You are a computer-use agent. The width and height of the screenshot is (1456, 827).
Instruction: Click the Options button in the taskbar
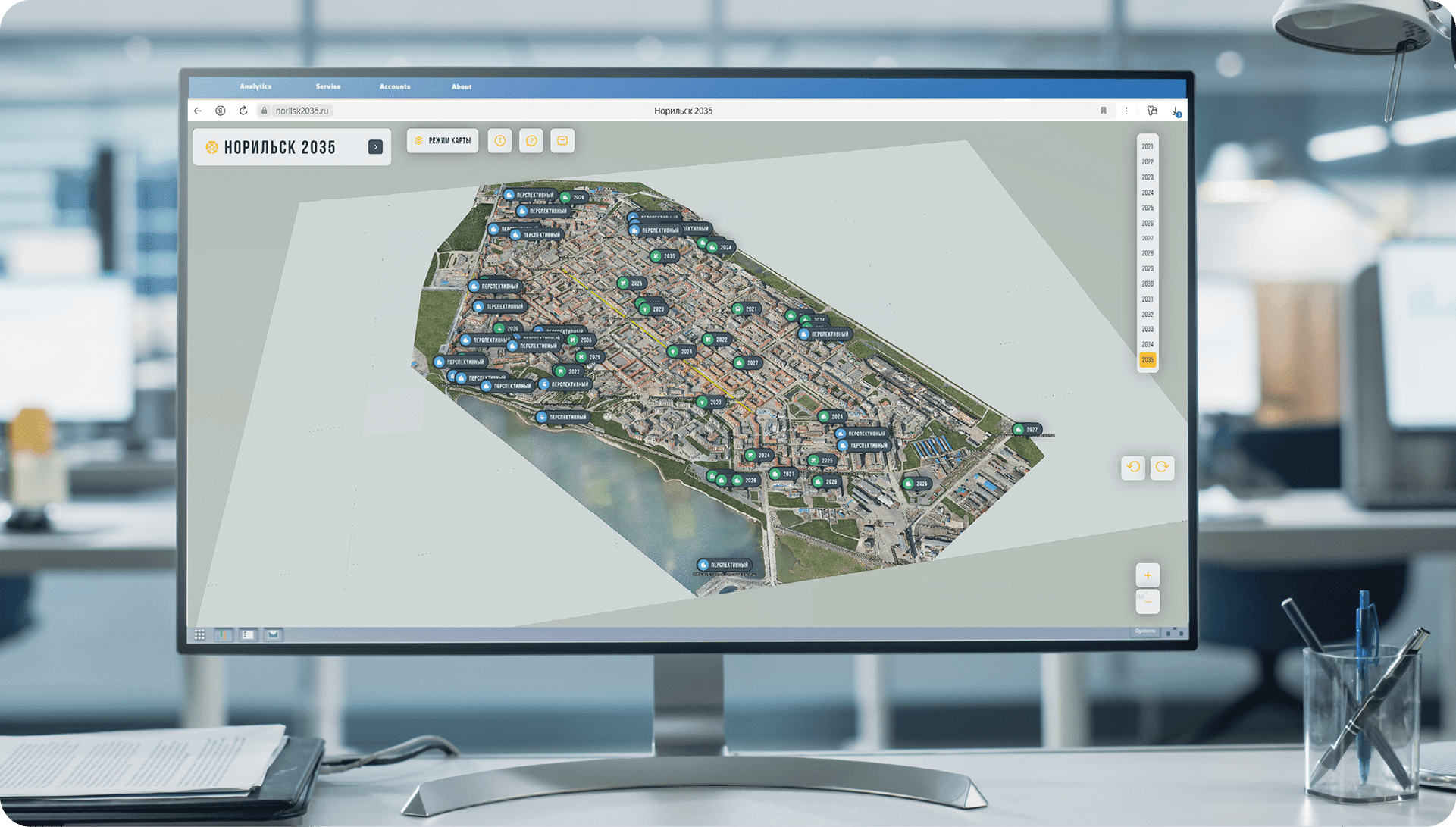1144,631
